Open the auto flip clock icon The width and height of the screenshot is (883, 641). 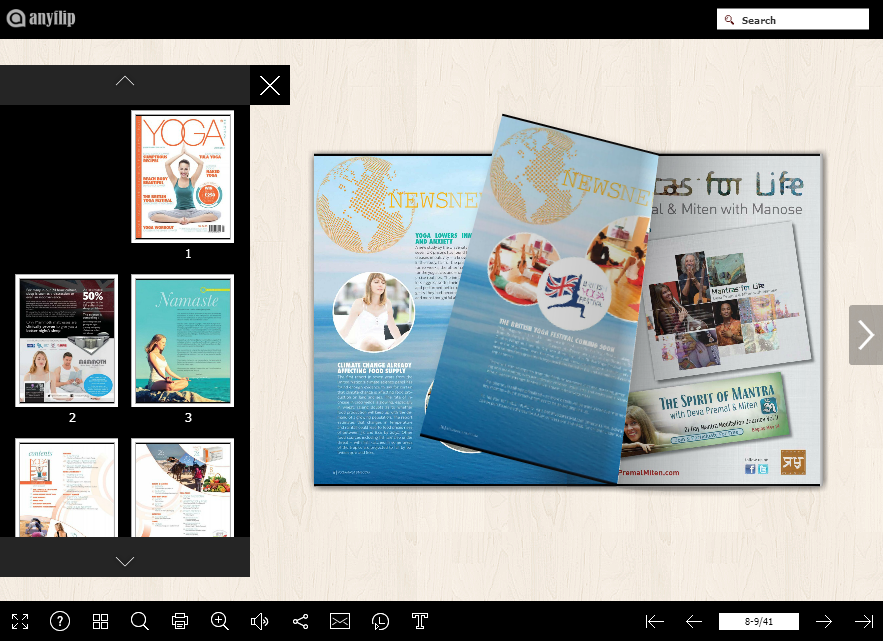[380, 621]
